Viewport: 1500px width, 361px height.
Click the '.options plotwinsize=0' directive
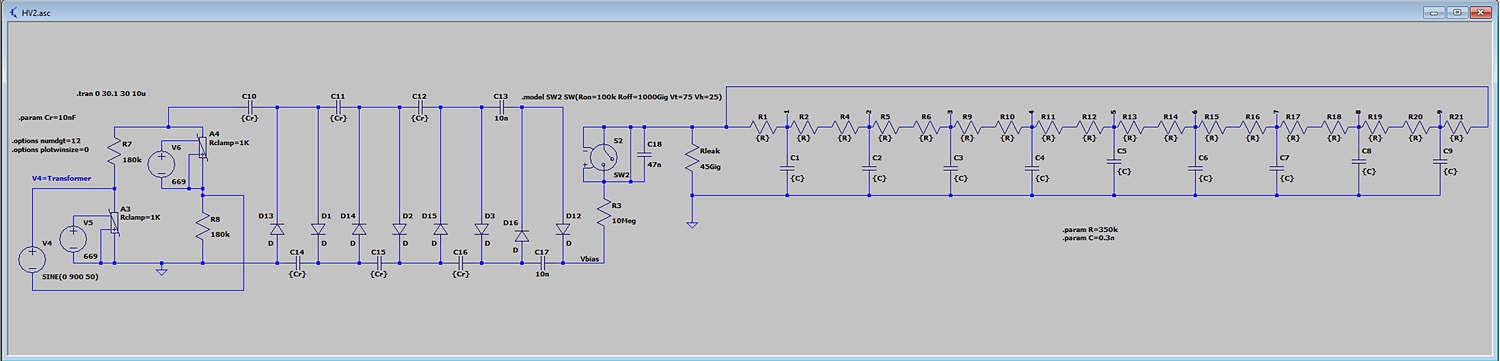click(x=50, y=150)
